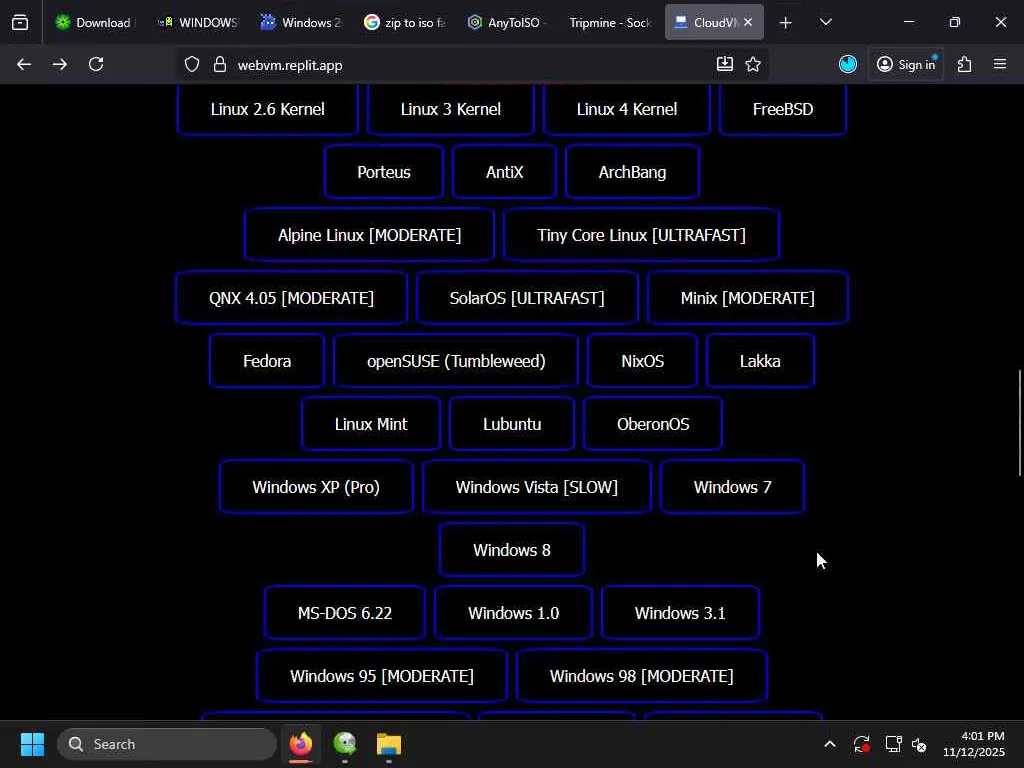Open the extensions puzzle icon

click(965, 64)
